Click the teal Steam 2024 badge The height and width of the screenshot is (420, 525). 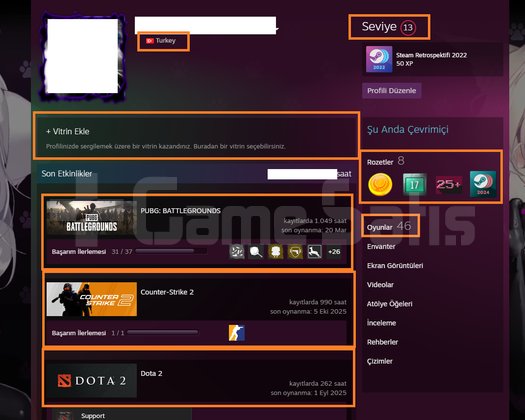tap(483, 184)
